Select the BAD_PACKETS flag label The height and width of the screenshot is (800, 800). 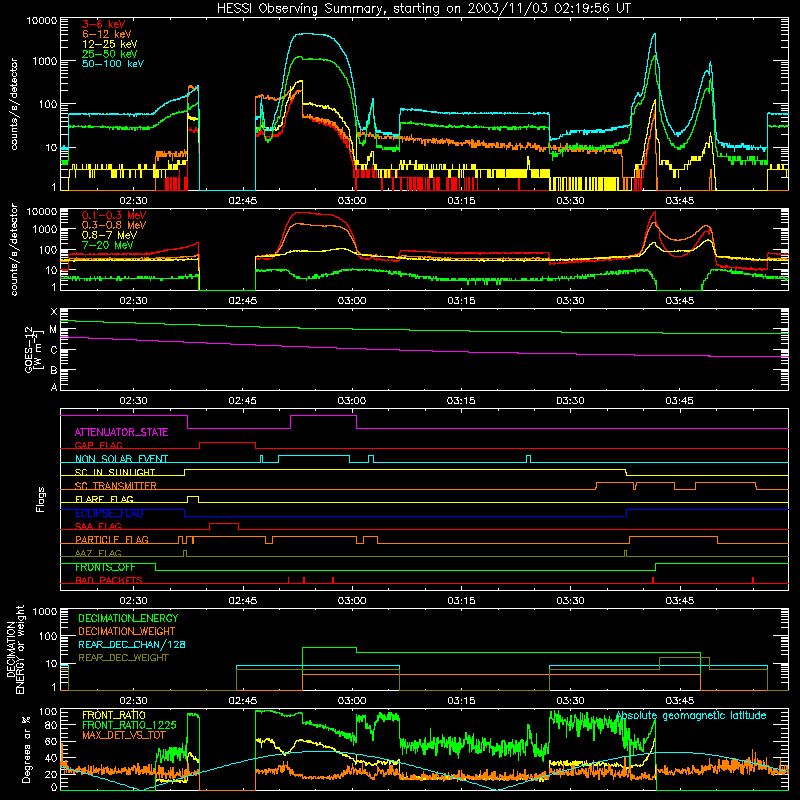point(109,580)
